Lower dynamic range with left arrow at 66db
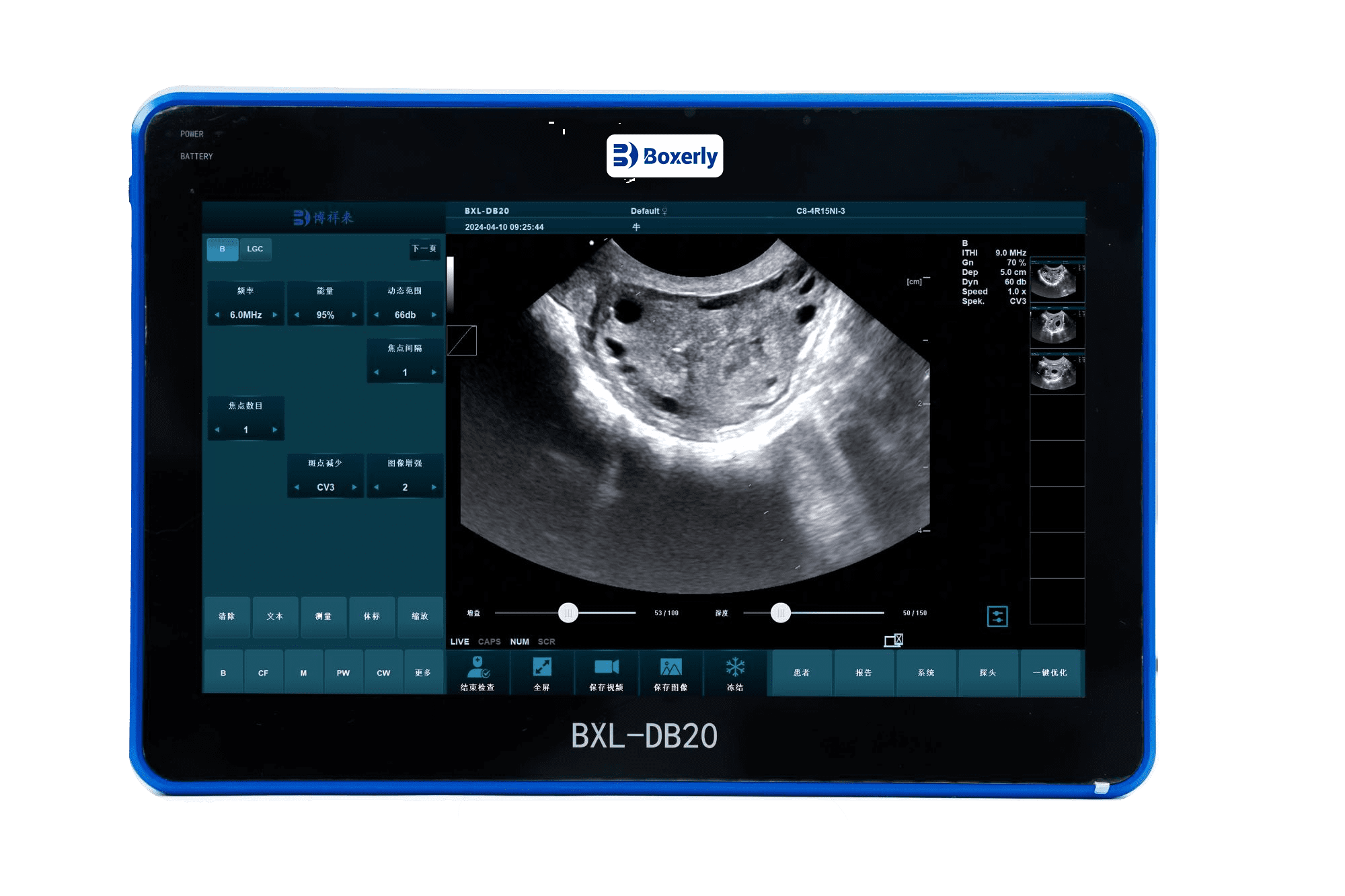The height and width of the screenshot is (896, 1345). click(x=376, y=315)
